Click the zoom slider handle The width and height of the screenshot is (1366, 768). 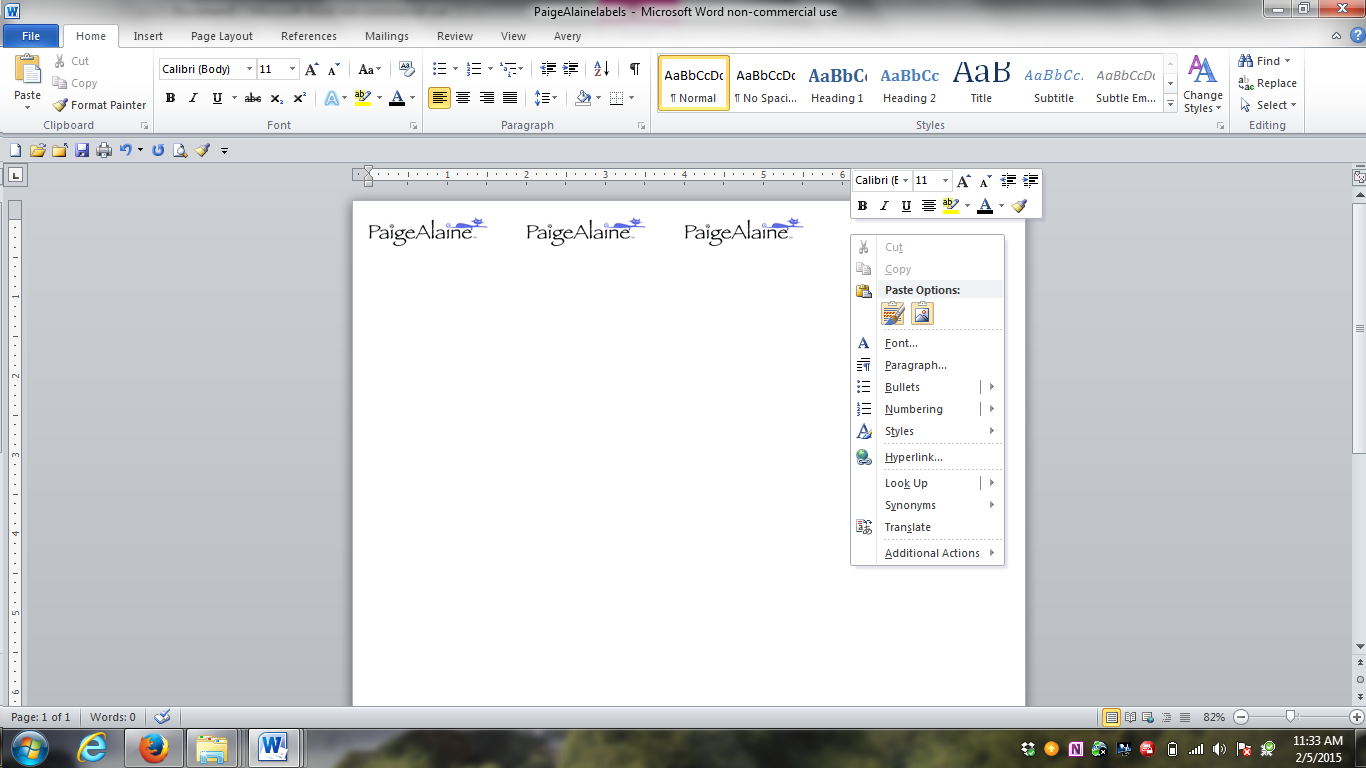click(x=1291, y=717)
